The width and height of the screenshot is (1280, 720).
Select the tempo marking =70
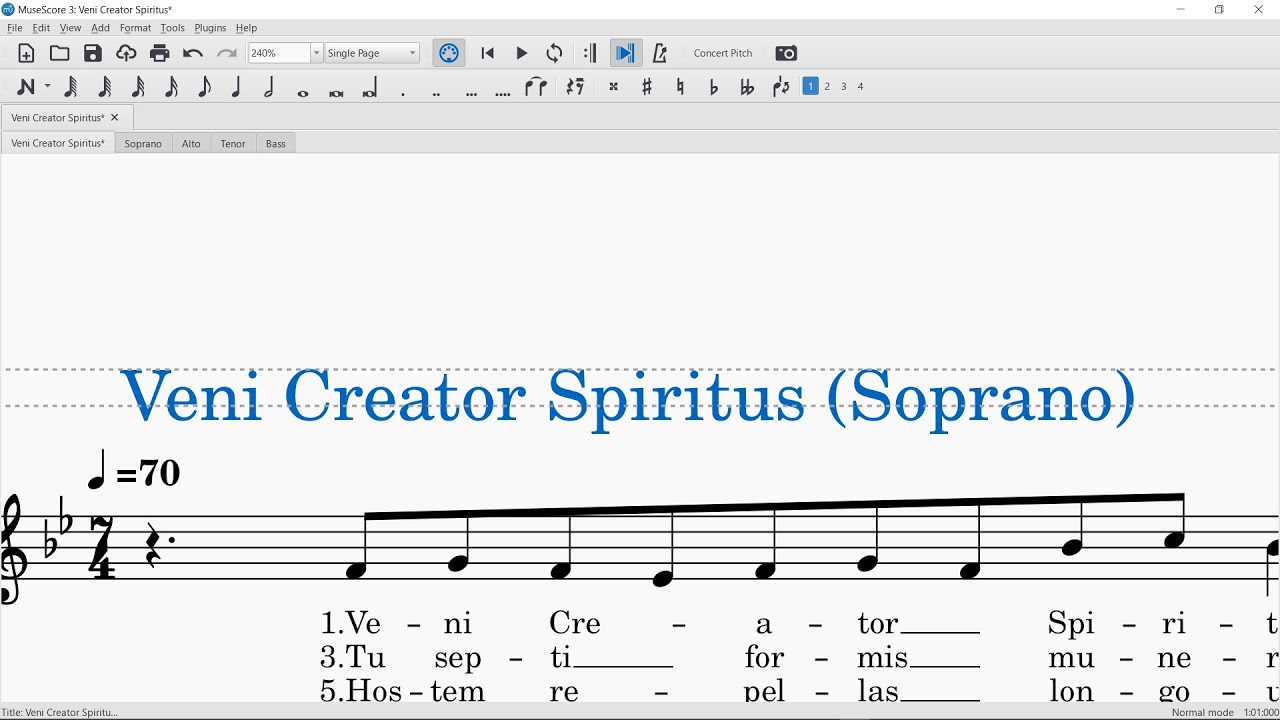[135, 470]
